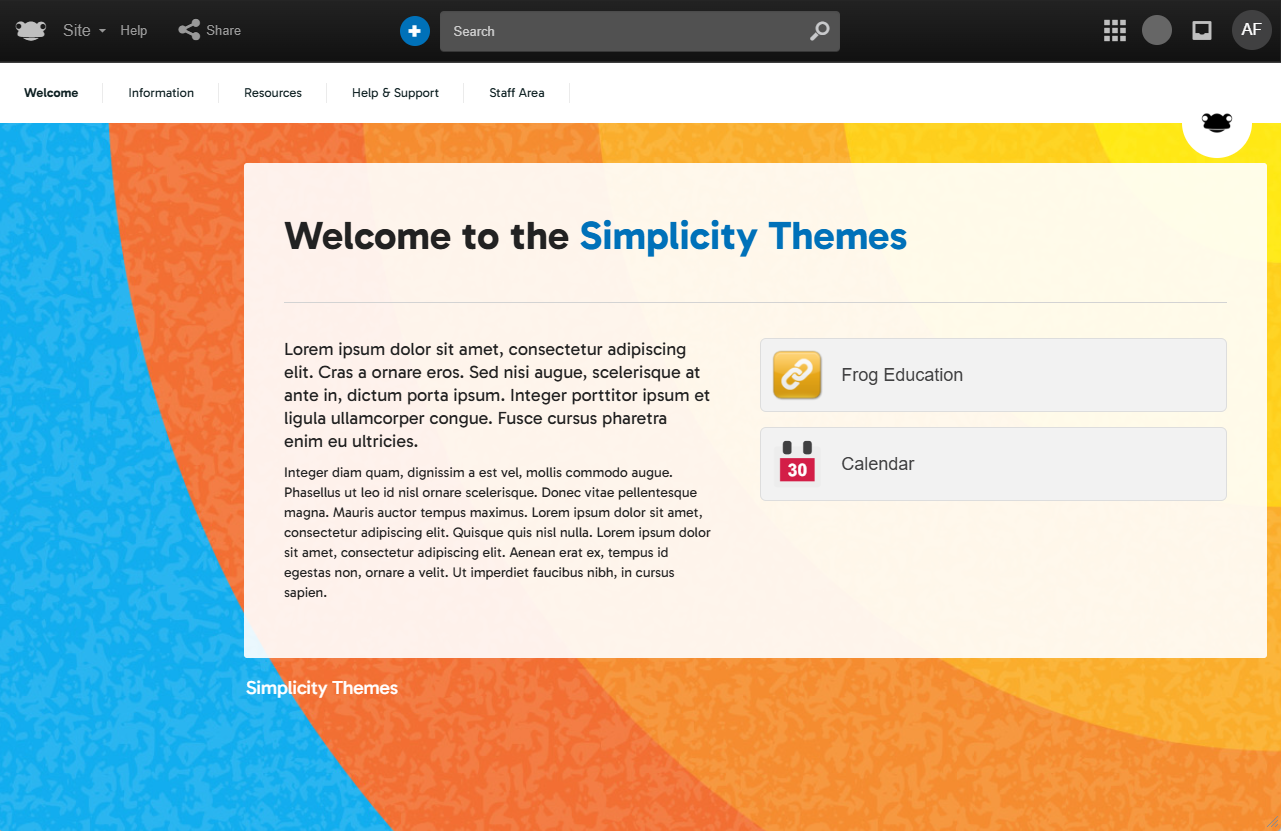Click the Frog logo in top bar
The image size is (1281, 831).
pyautogui.click(x=31, y=31)
